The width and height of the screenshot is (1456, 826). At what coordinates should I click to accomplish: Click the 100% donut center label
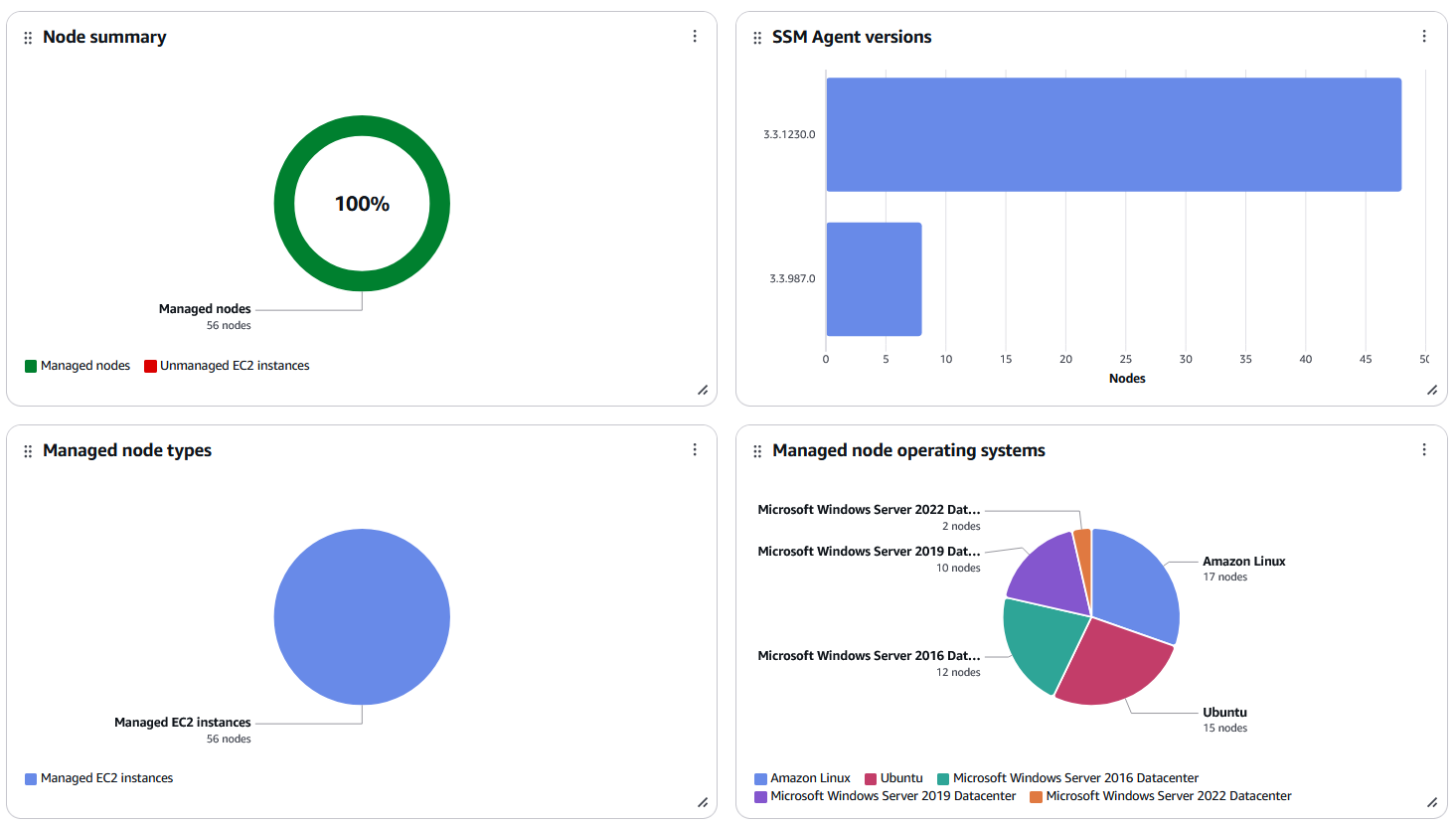point(362,204)
